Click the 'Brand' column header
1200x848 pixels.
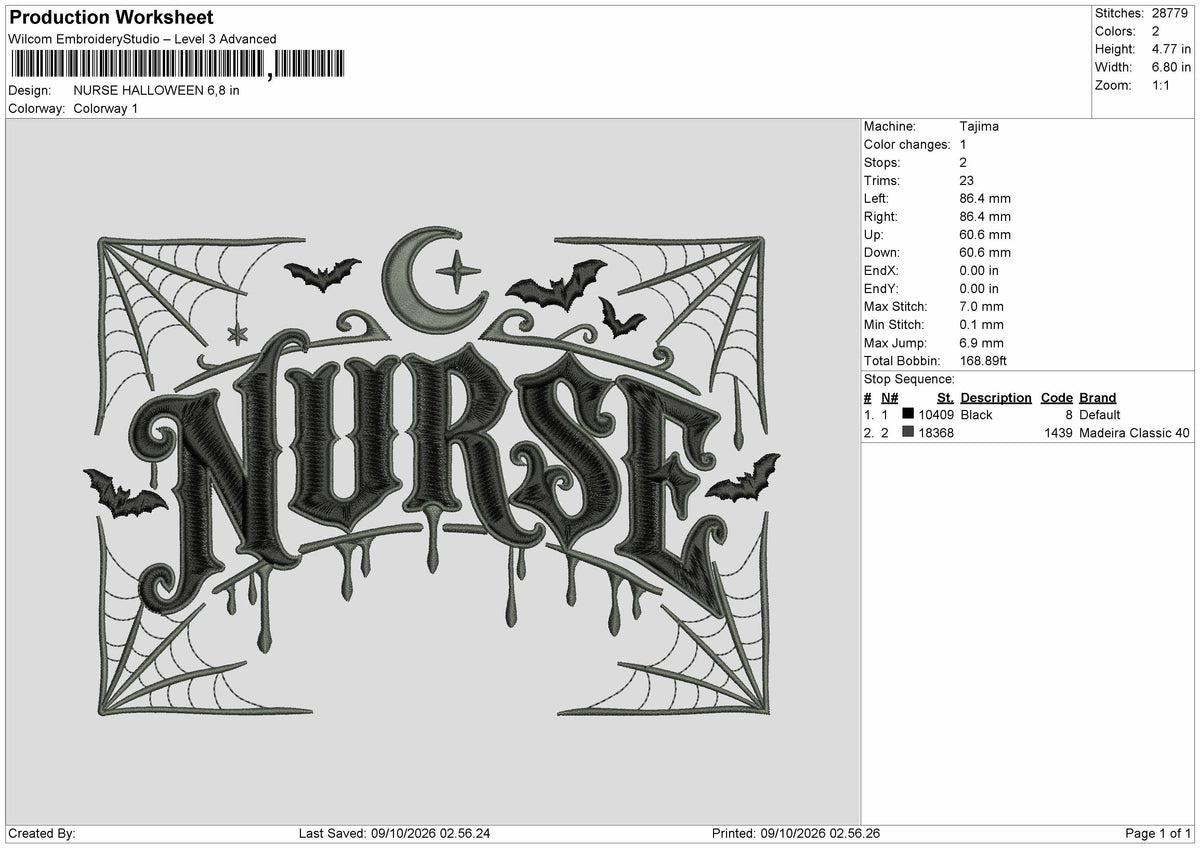click(1098, 397)
